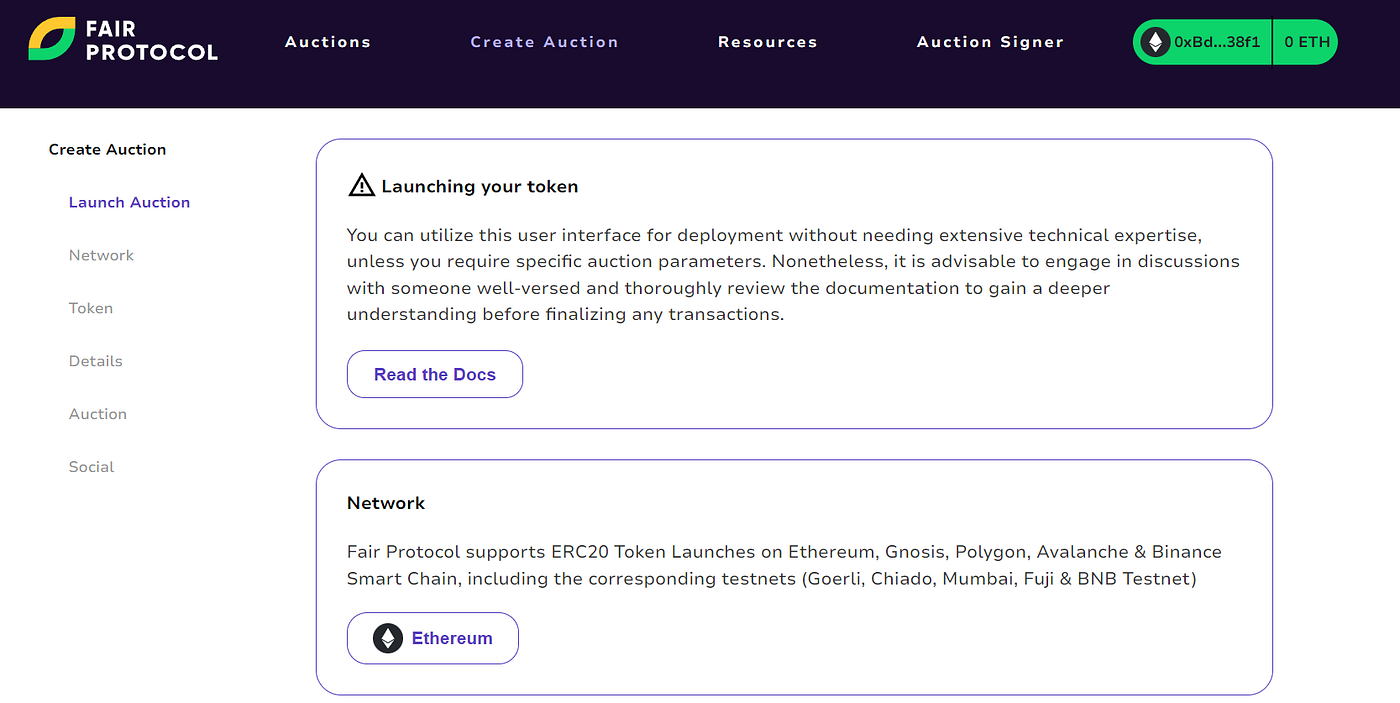This screenshot has height=703, width=1400.
Task: Switch to the Create Auction nav tab
Action: 544,42
